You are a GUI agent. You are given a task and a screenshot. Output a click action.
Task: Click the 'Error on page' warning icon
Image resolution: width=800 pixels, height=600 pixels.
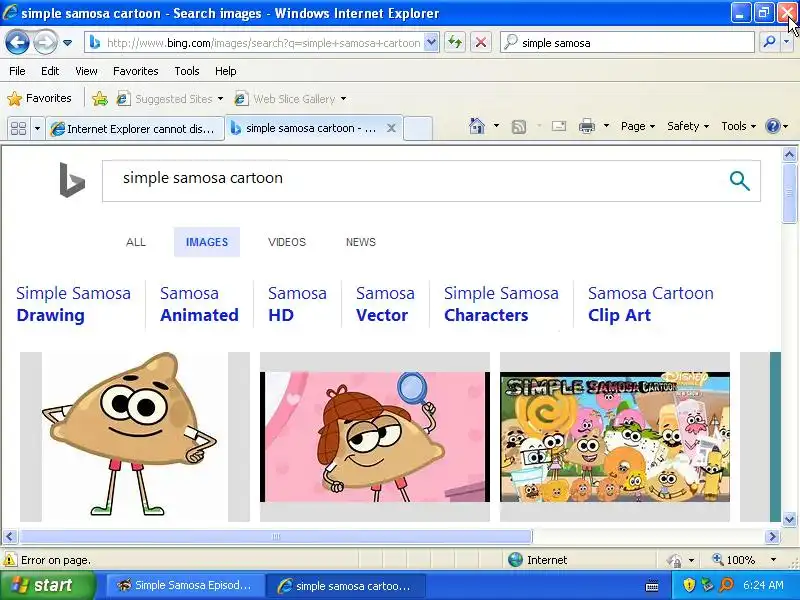(x=10, y=560)
